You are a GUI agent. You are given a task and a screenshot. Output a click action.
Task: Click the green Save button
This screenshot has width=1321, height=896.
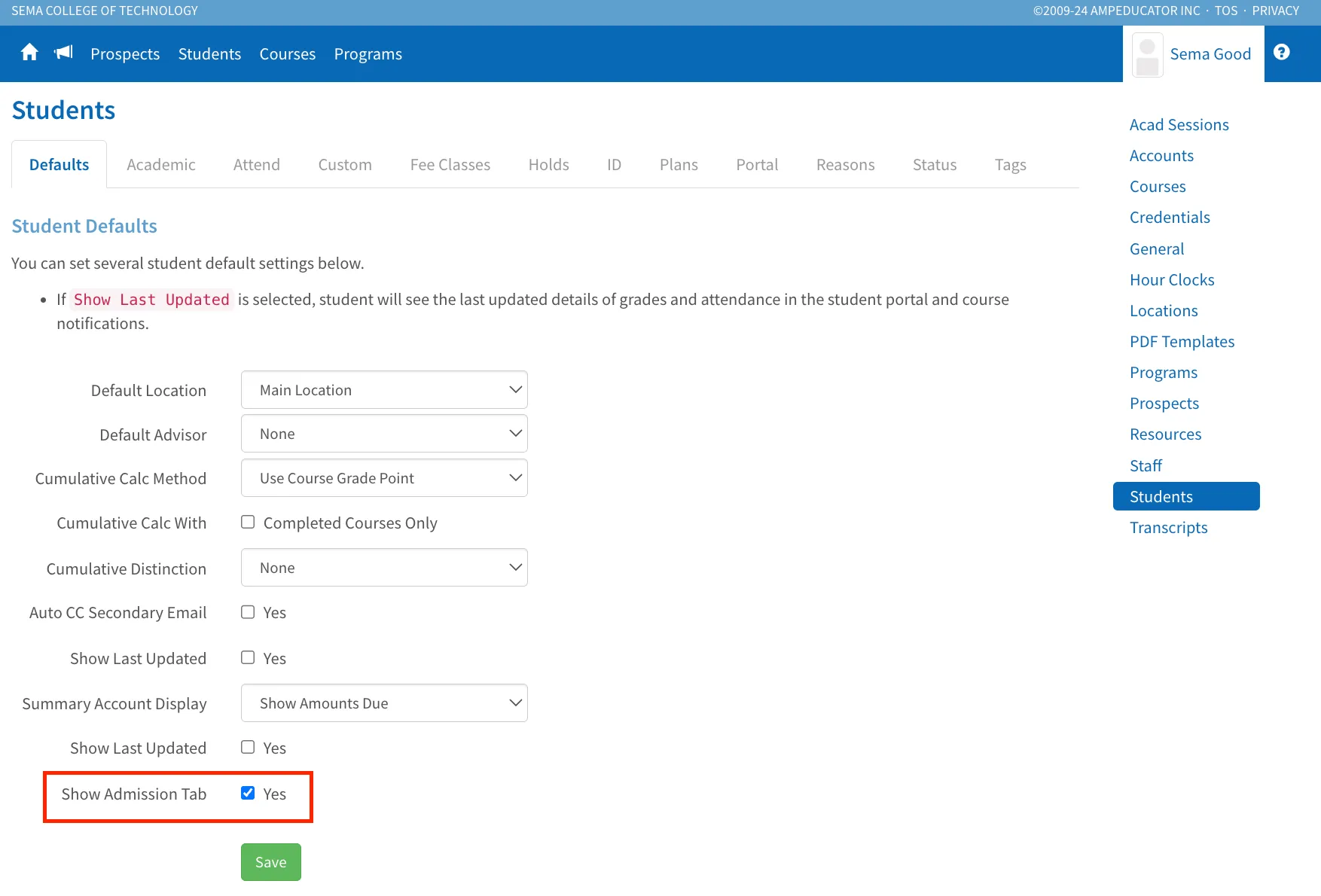pos(271,862)
